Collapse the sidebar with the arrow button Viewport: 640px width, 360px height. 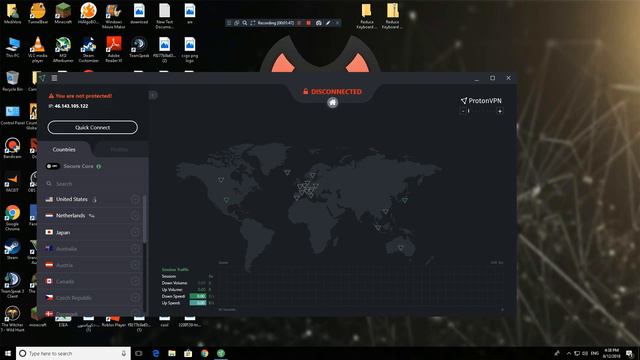pos(153,95)
